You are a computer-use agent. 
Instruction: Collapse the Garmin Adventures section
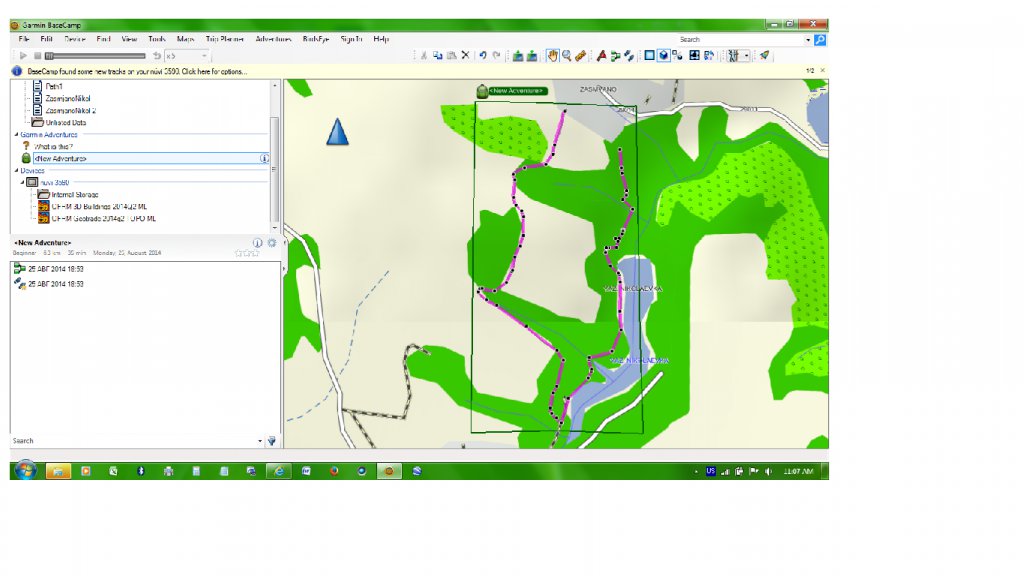[16, 134]
